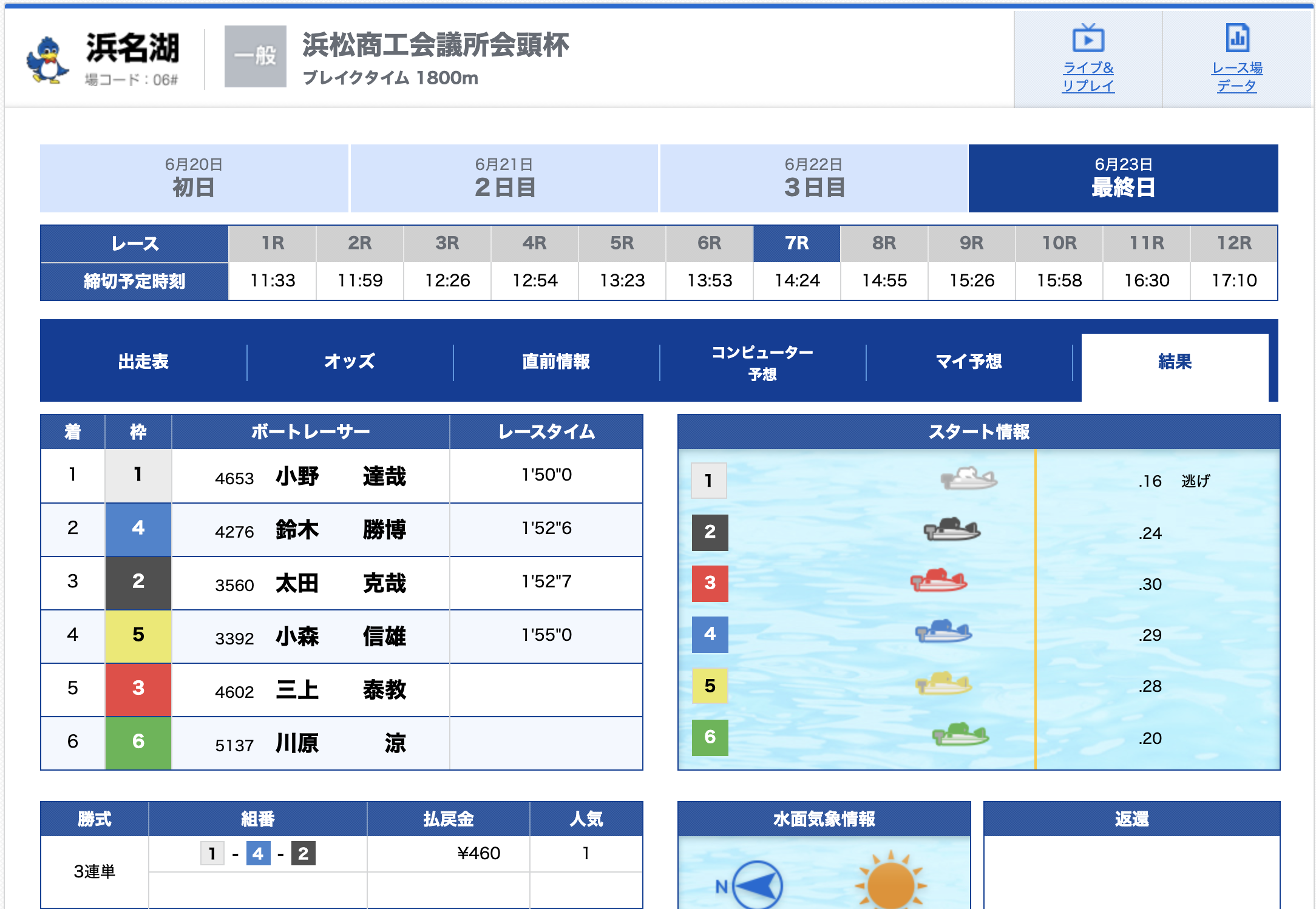
Task: Click the white boat 1 start icon
Action: tap(969, 479)
